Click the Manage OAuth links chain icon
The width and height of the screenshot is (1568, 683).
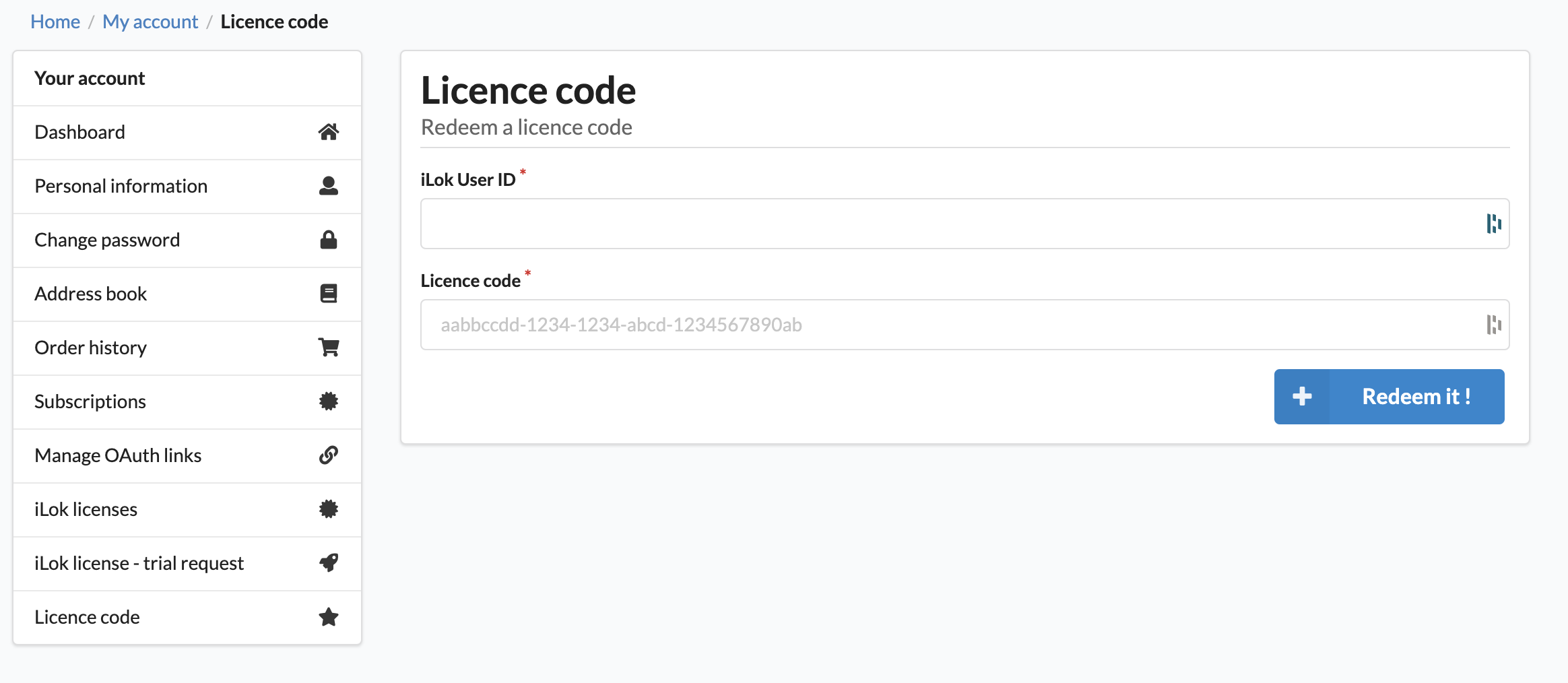(328, 455)
